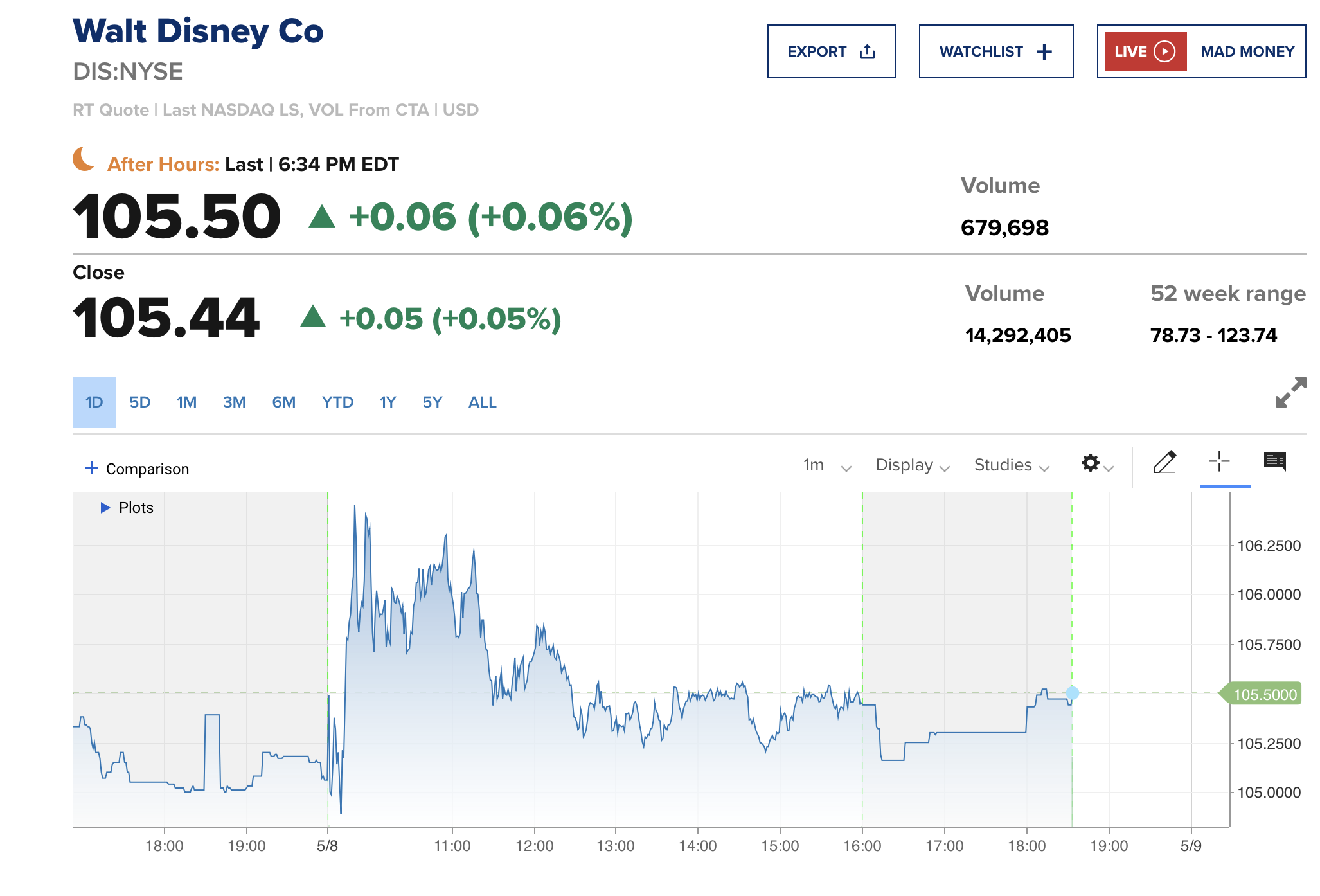
Task: Choose the ALL time range
Action: click(x=482, y=402)
